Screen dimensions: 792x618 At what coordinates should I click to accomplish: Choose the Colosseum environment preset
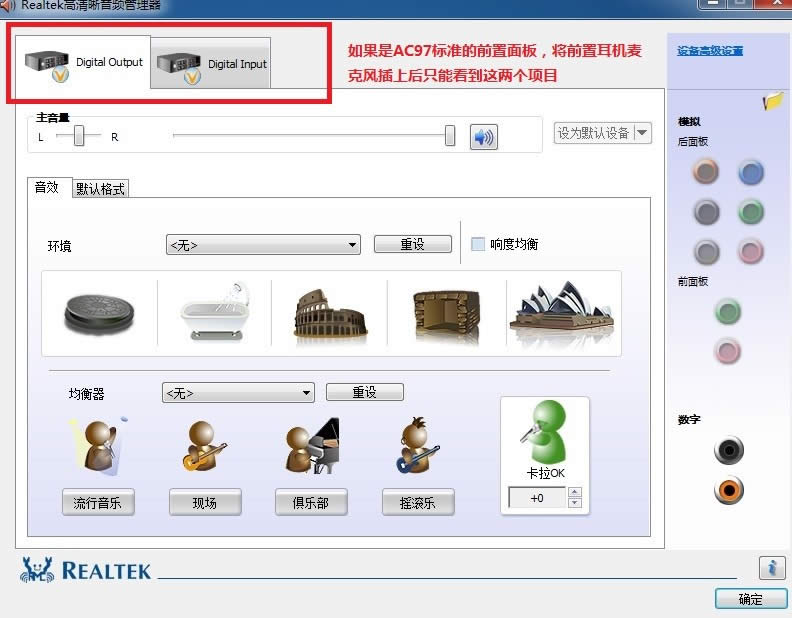point(329,312)
